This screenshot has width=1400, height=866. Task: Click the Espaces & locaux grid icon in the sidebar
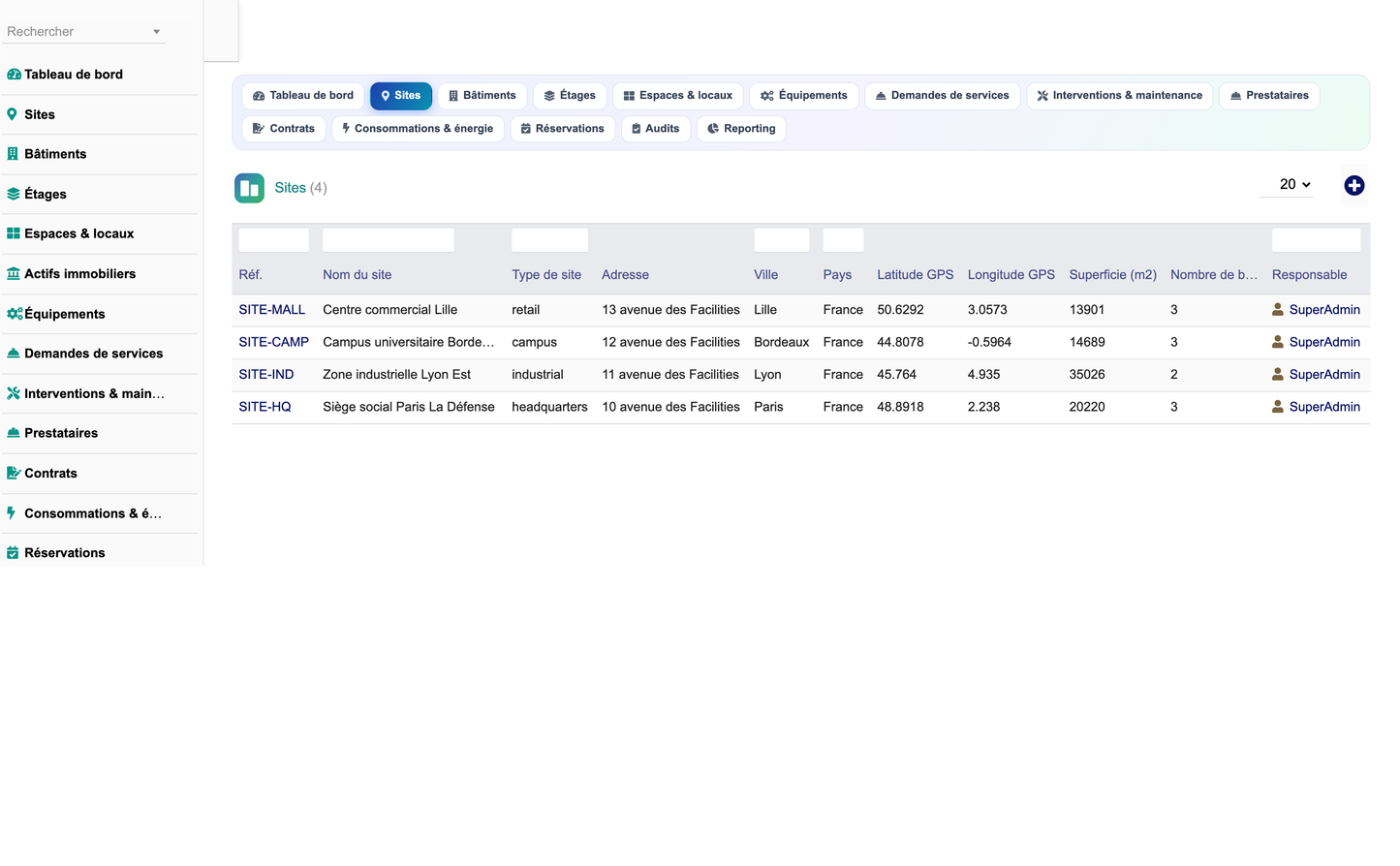14,233
